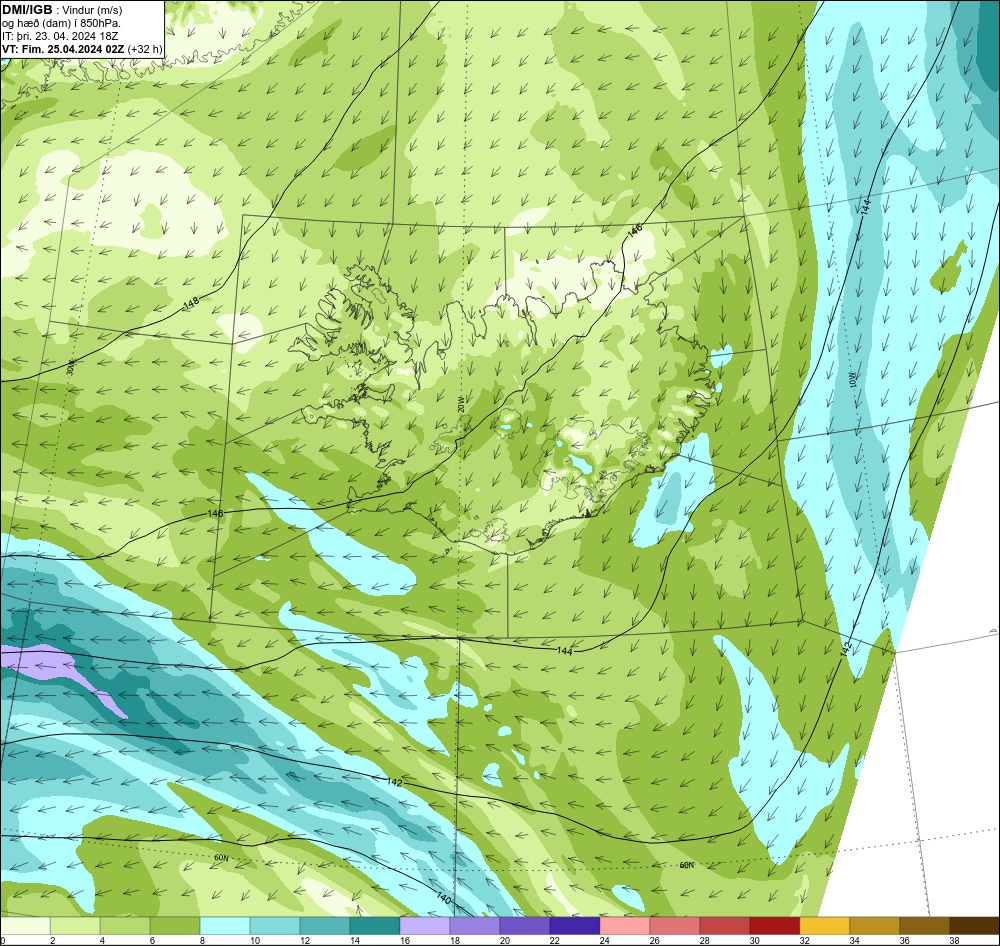Screen dimensions: 1000x946
Task: Select the 32–34 m/s yellow legend swatch
Action: [825, 926]
